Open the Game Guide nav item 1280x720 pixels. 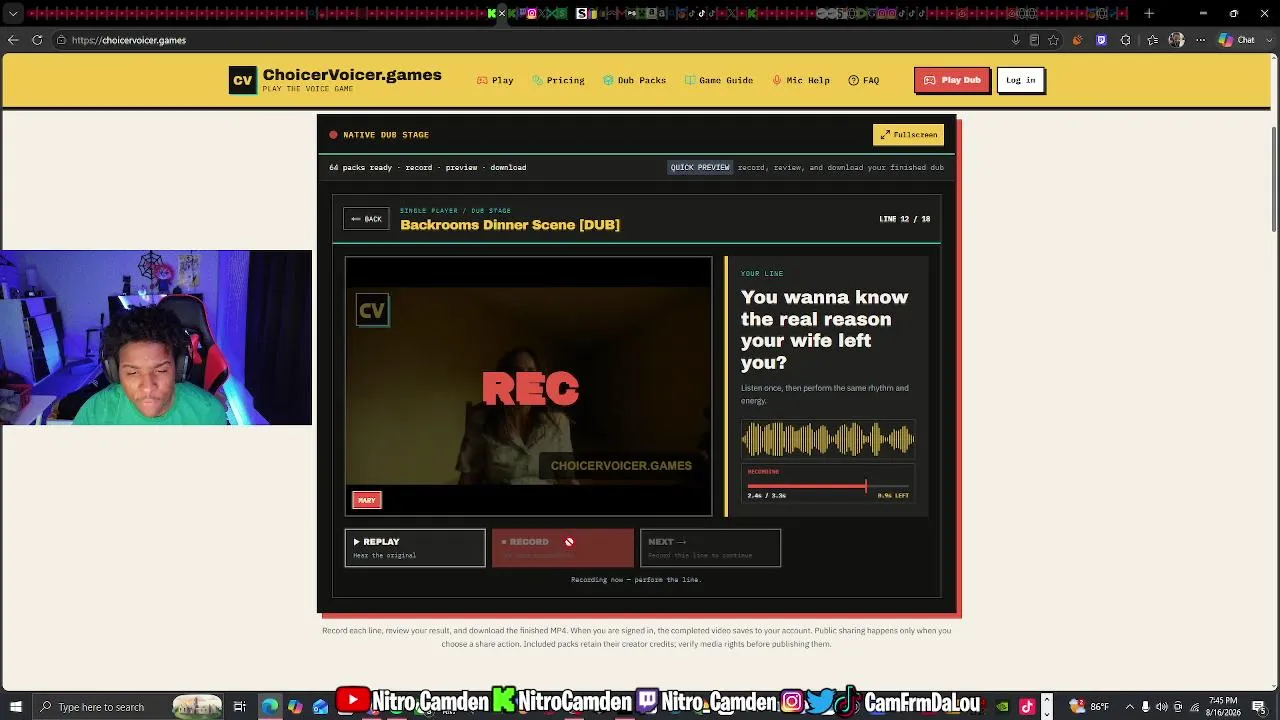click(x=718, y=80)
